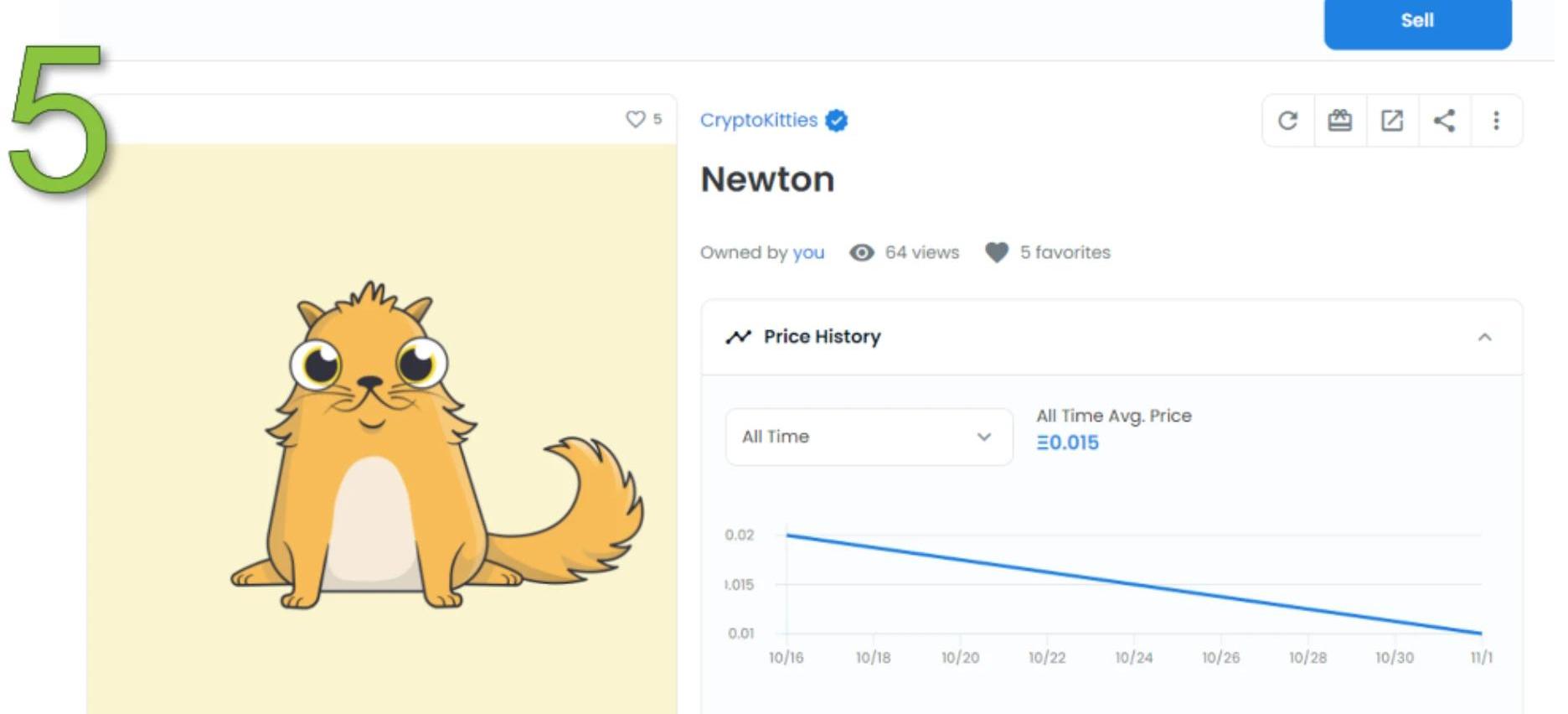Click the eye icon beside 64 views
The height and width of the screenshot is (714, 1568).
861,252
